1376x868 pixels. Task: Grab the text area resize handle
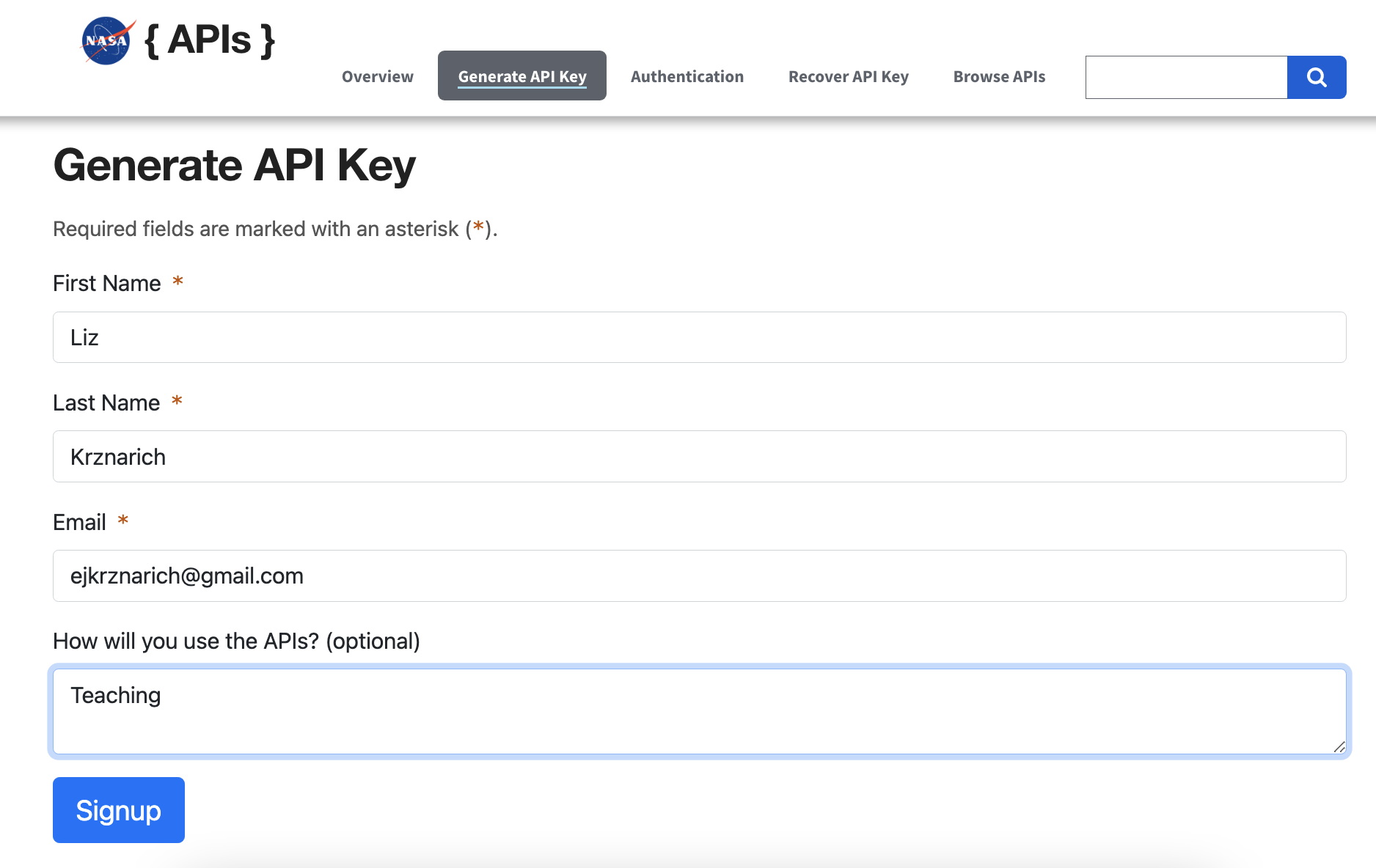point(1339,746)
